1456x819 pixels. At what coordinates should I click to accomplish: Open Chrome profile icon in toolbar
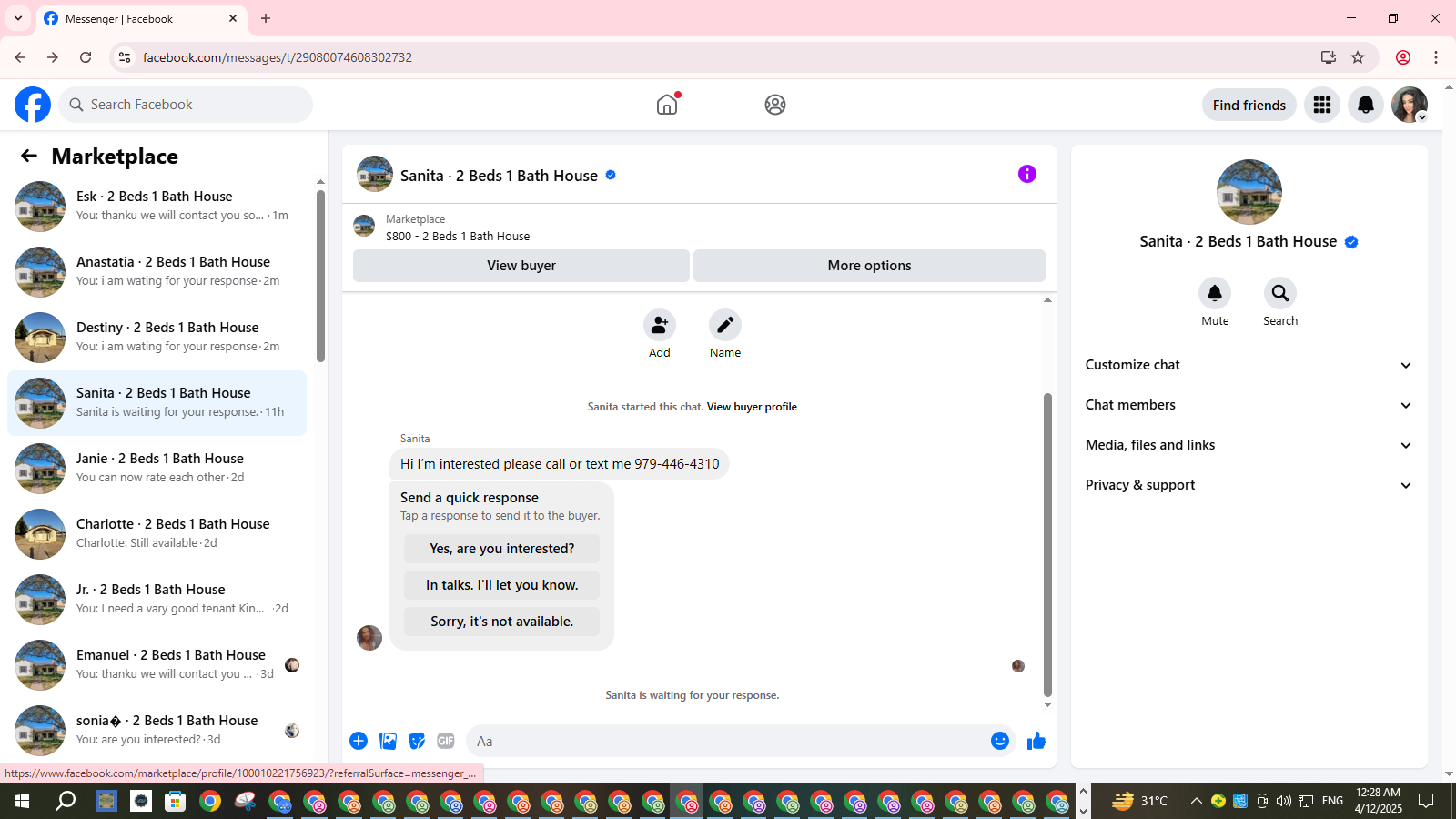click(1403, 57)
